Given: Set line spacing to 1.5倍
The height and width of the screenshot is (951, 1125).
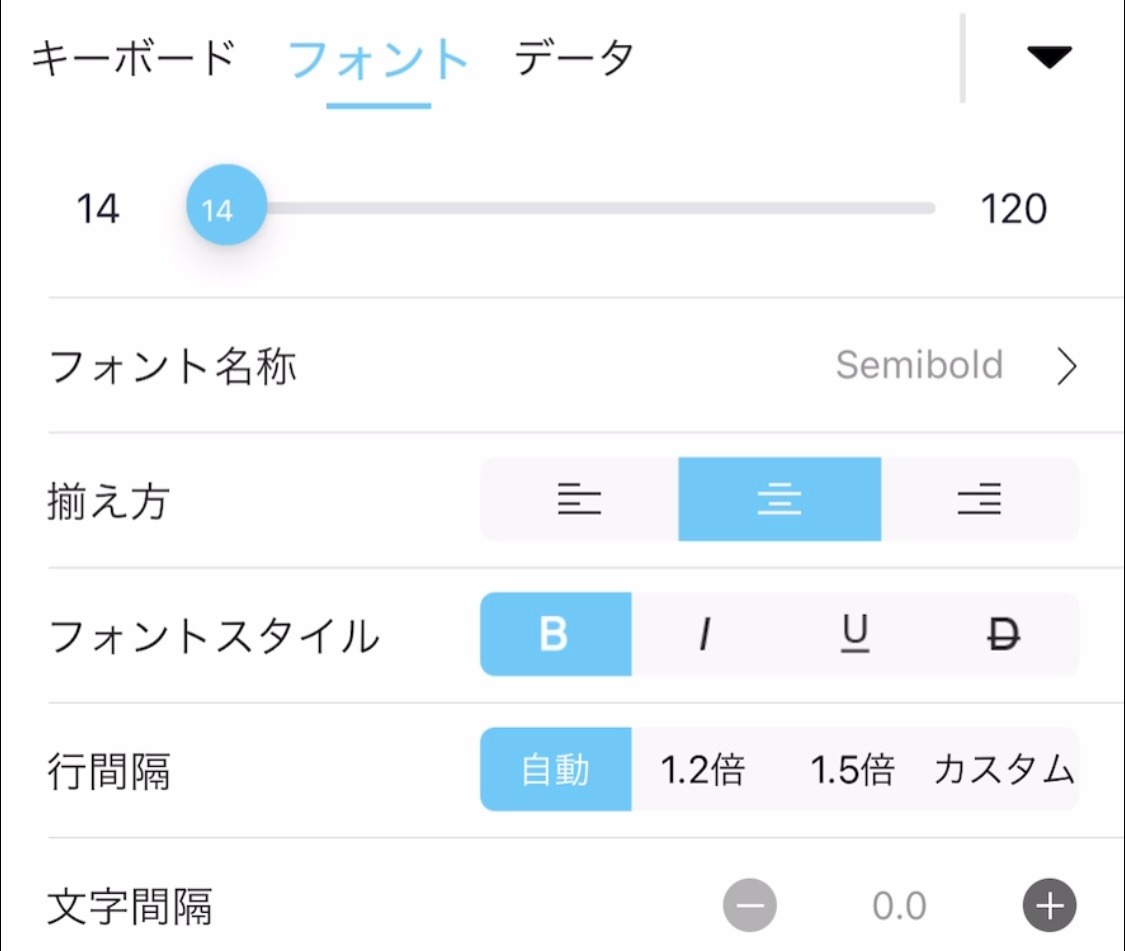Looking at the screenshot, I should tap(853, 769).
